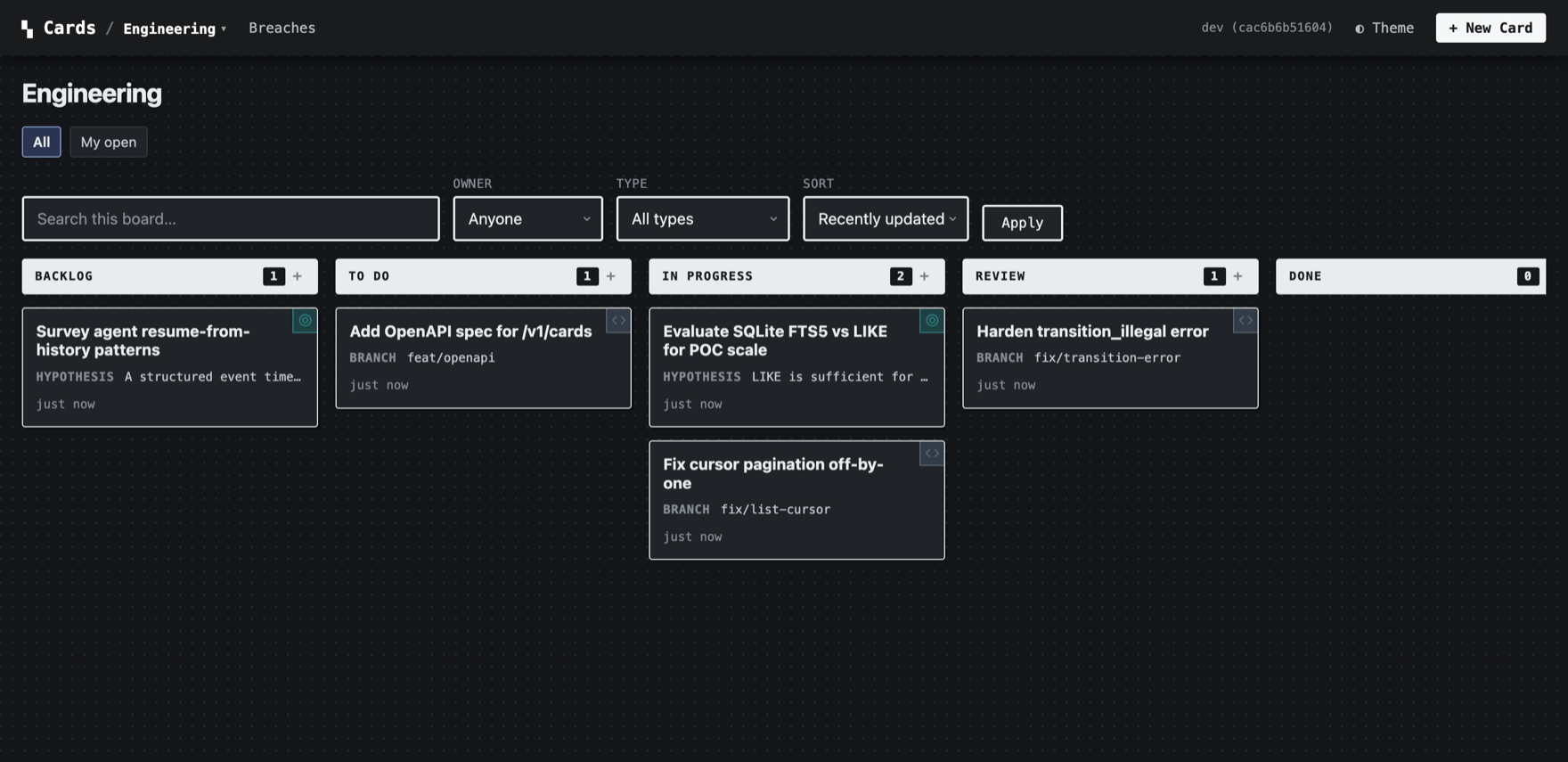1568x762 pixels.
Task: Open card Survey agent resume-from-history patterns
Action: click(x=169, y=367)
